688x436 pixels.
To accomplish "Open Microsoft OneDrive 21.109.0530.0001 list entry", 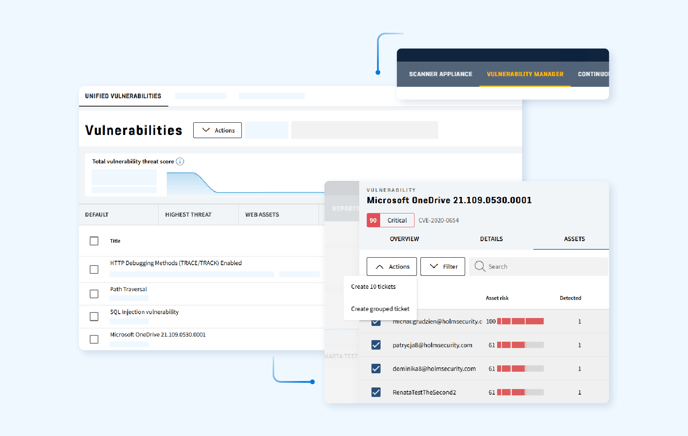I will [x=158, y=335].
